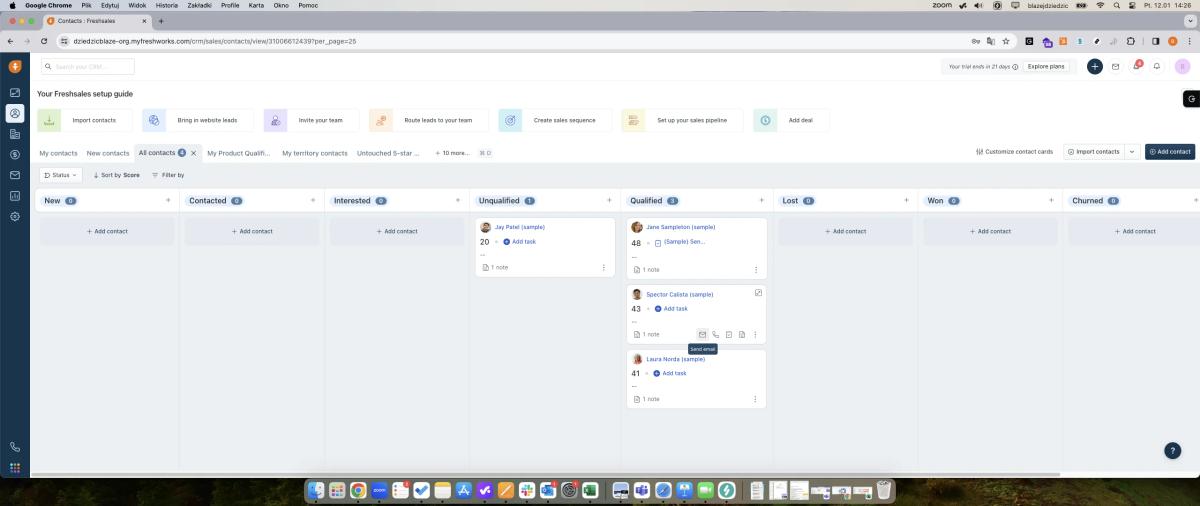Open the Deals dollar icon in the sidebar
Viewport: 1200px width, 506px height.
coord(15,154)
